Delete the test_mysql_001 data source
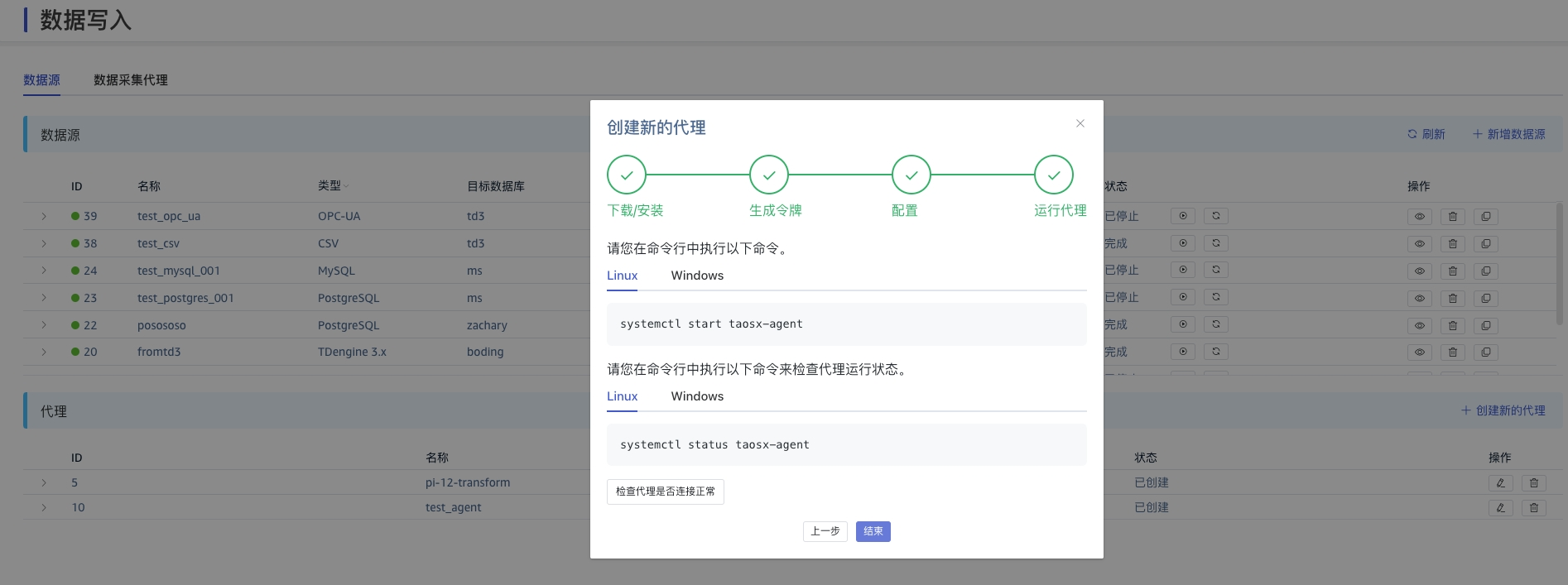The width and height of the screenshot is (1568, 585). (1452, 271)
